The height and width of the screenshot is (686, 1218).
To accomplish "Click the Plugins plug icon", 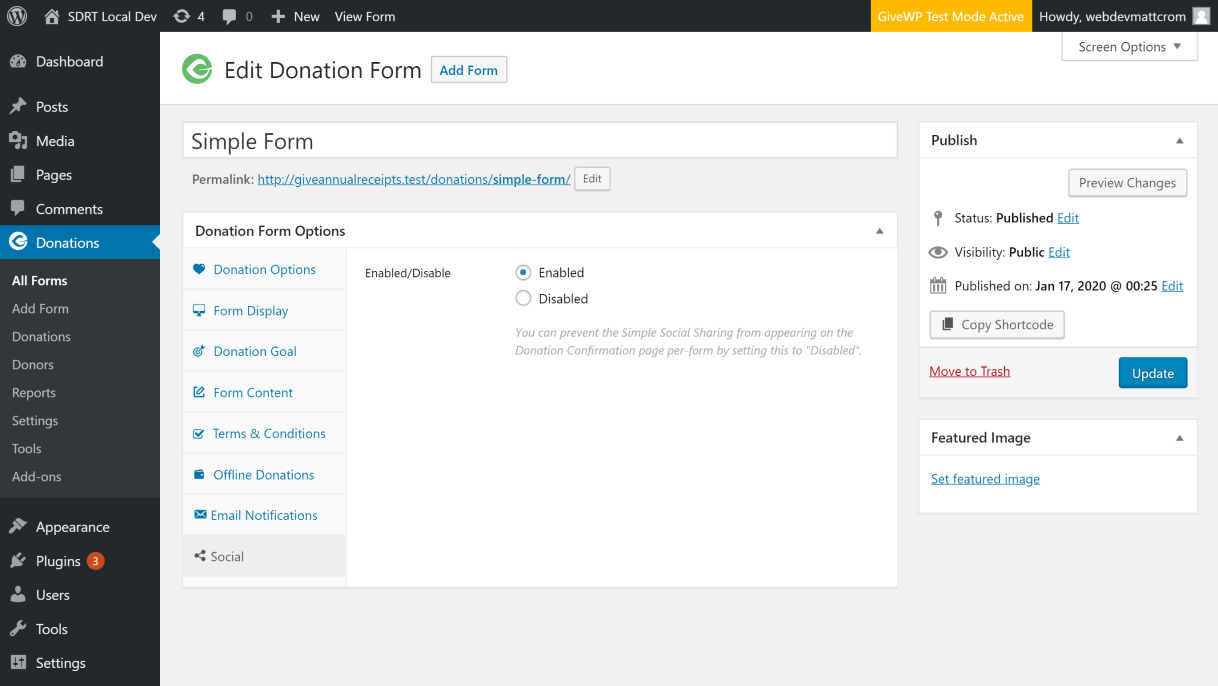I will 18,560.
